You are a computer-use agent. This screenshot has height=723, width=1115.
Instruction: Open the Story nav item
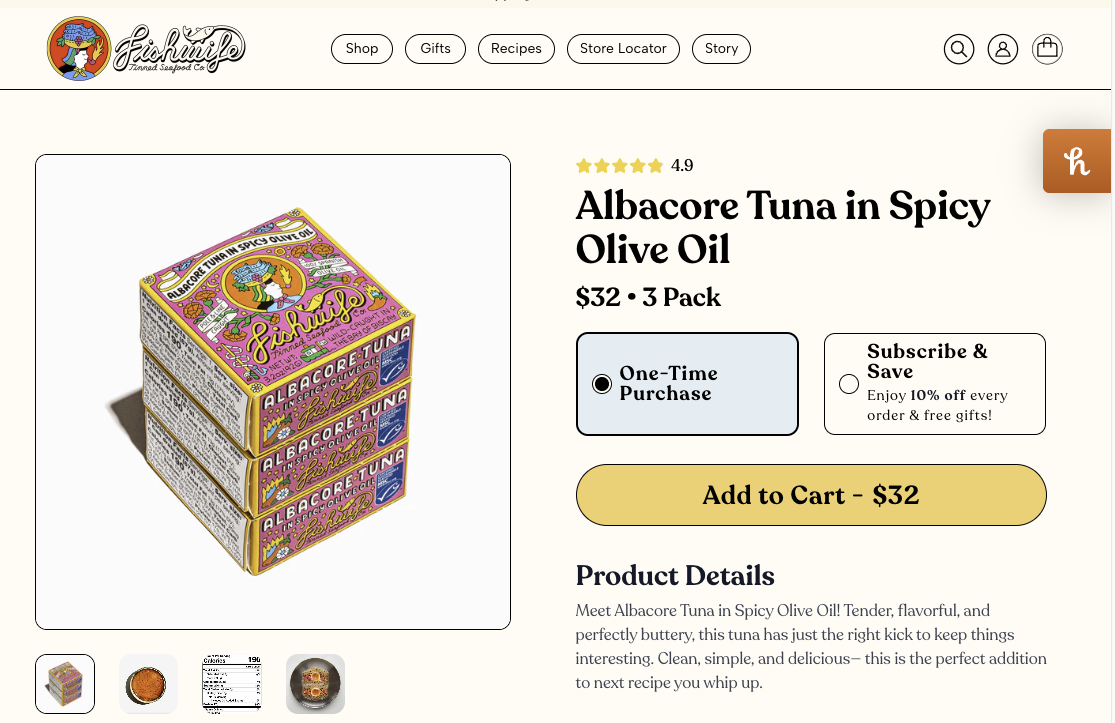[721, 48]
